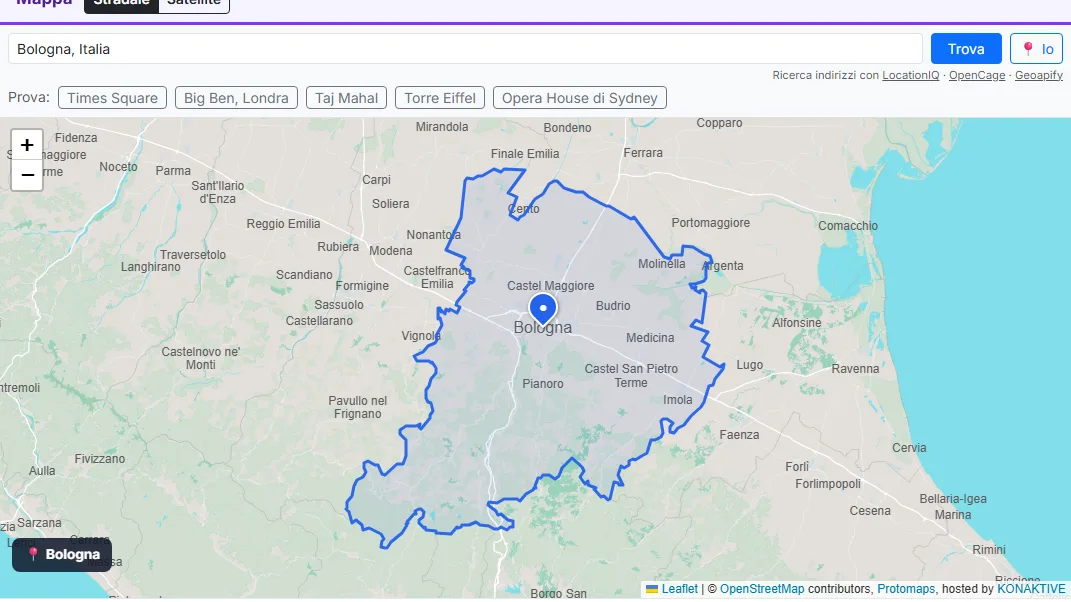Click the Bologna location badge
1071x602 pixels.
click(x=62, y=554)
